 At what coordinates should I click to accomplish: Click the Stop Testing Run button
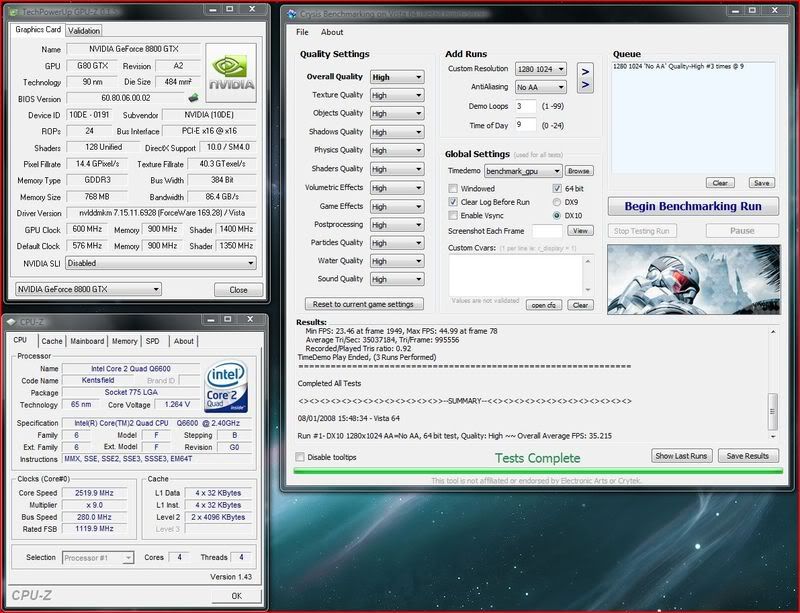click(x=642, y=231)
